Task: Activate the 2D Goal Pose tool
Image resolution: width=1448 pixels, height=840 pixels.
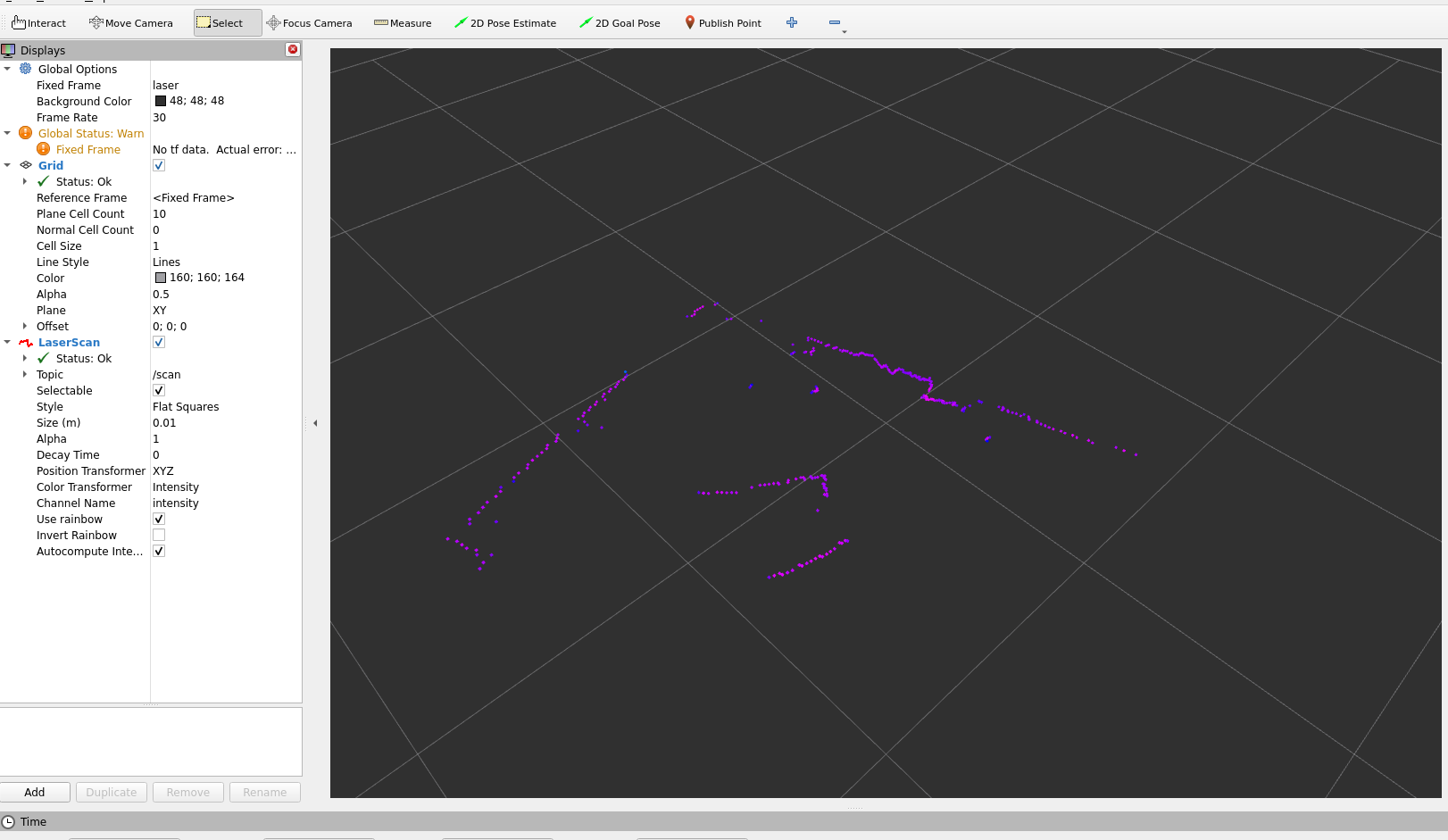Action: pyautogui.click(x=620, y=22)
